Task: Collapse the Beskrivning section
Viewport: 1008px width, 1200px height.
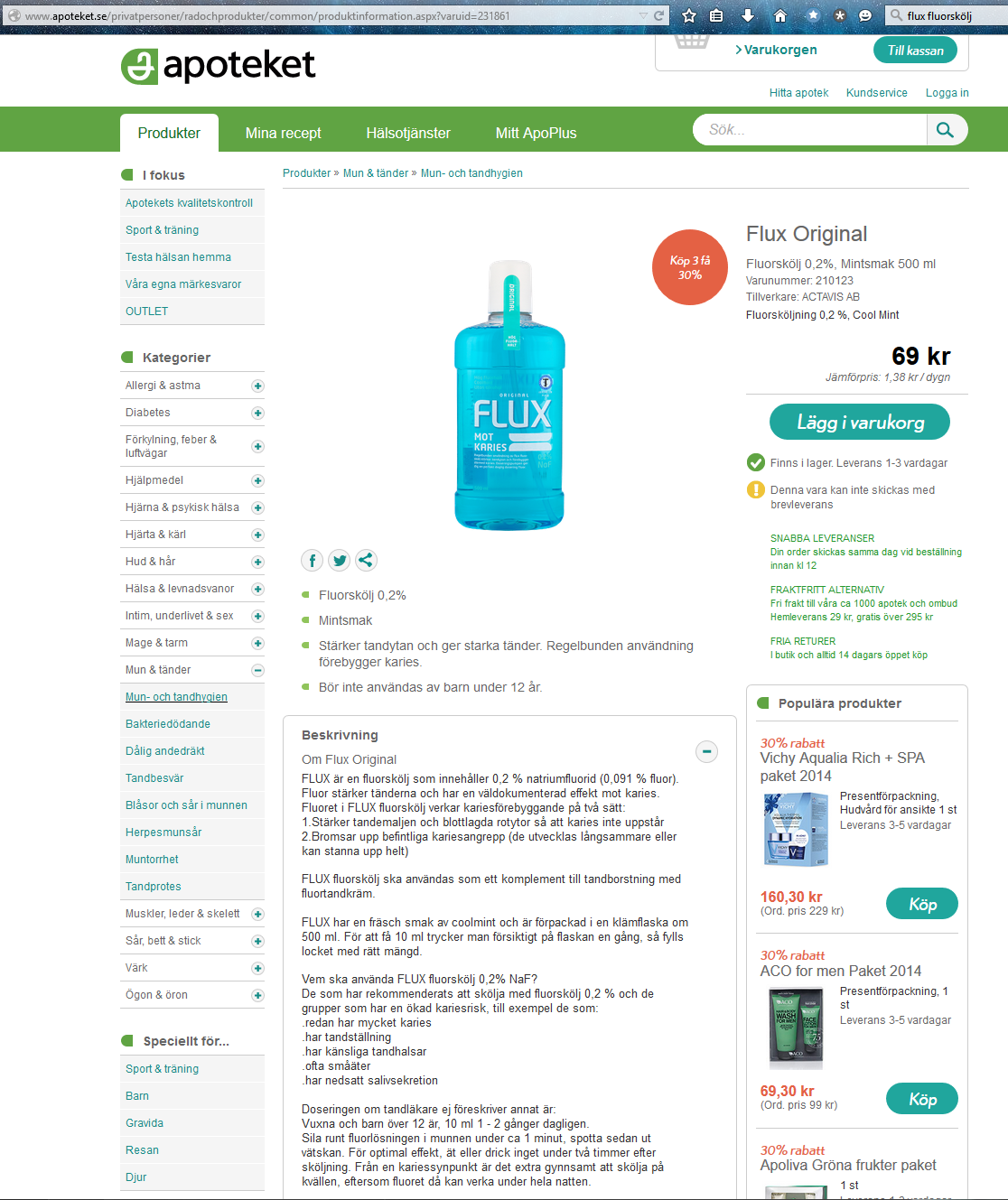Action: (706, 751)
